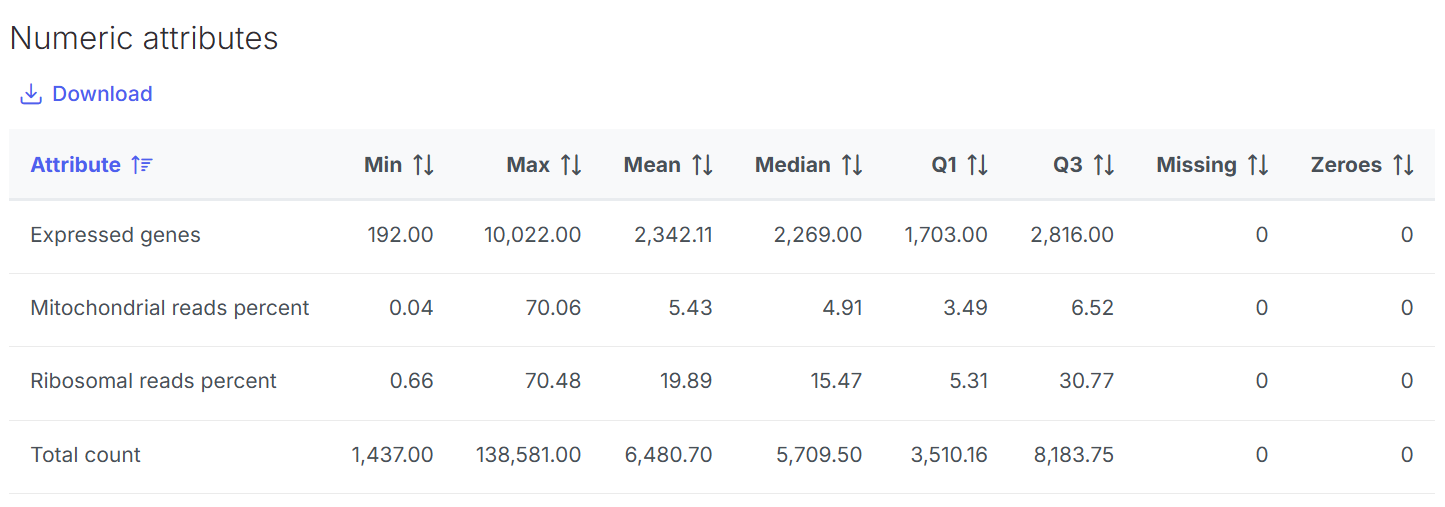Click the download tray icon
This screenshot has height=507, width=1445.
pos(31,94)
